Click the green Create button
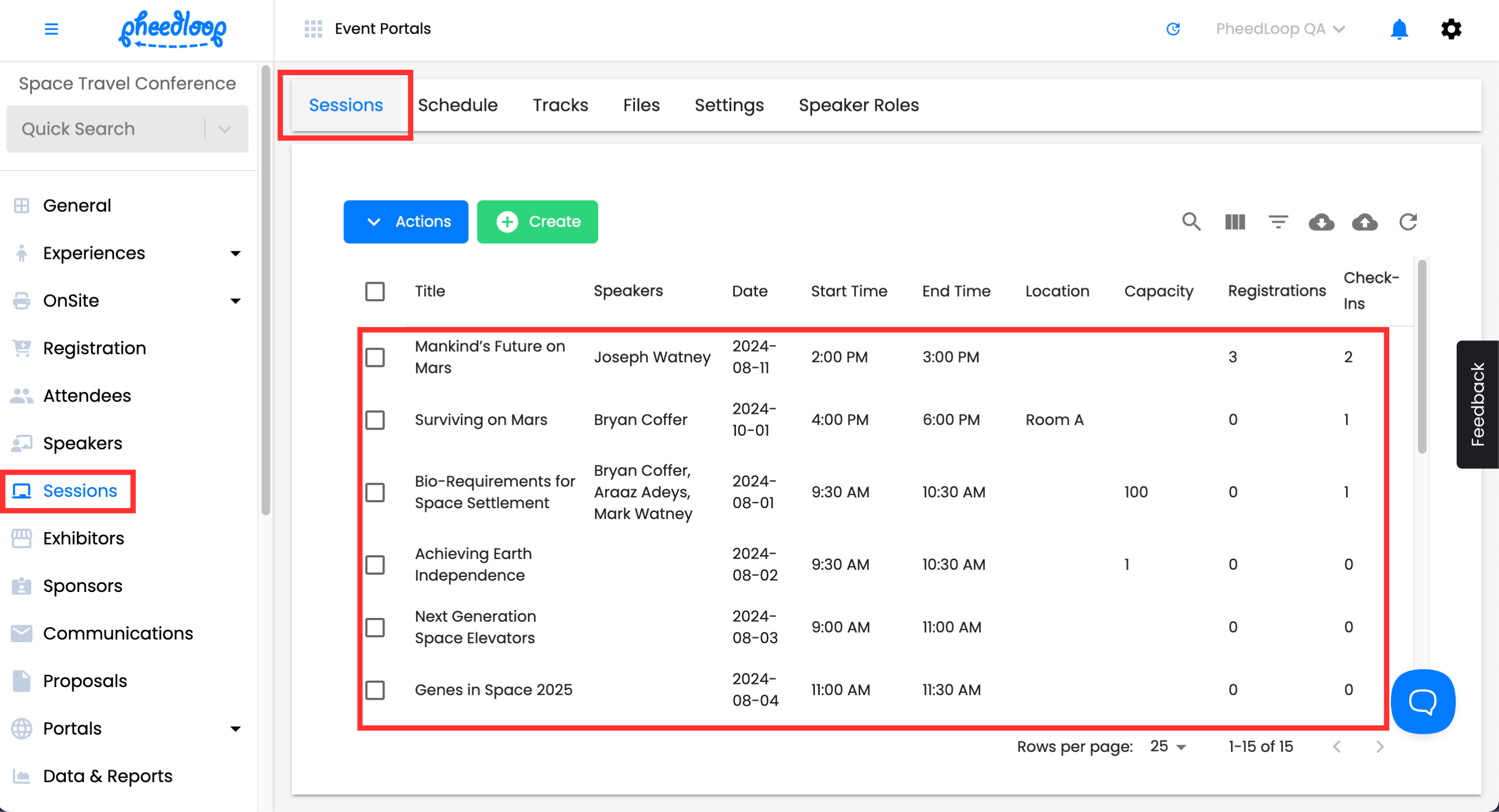This screenshot has width=1499, height=812. click(537, 222)
